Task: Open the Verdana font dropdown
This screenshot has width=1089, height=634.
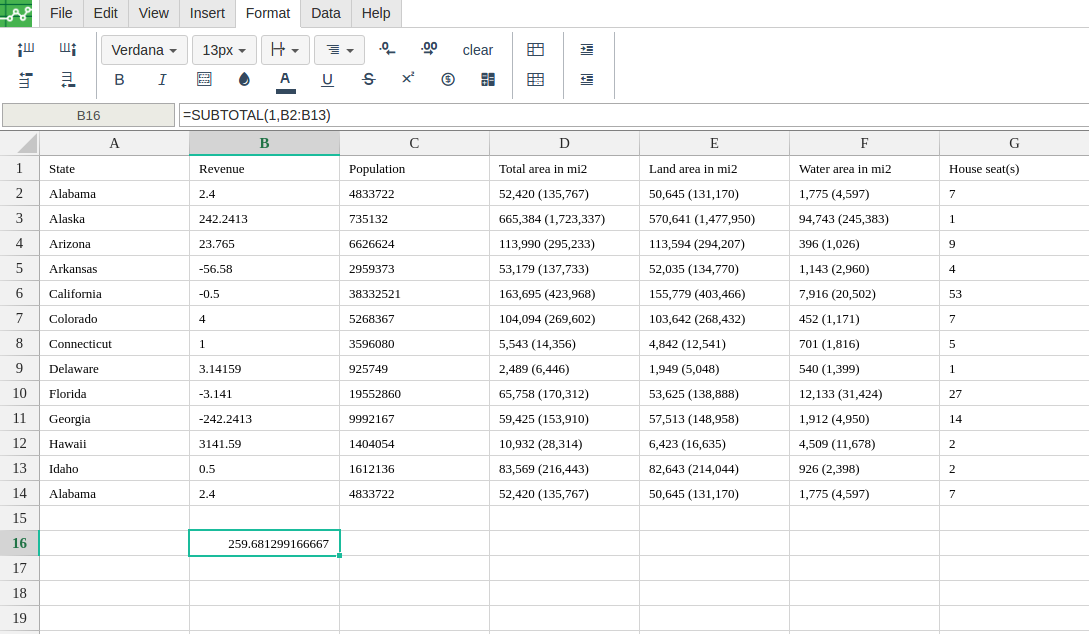Action: [x=144, y=50]
